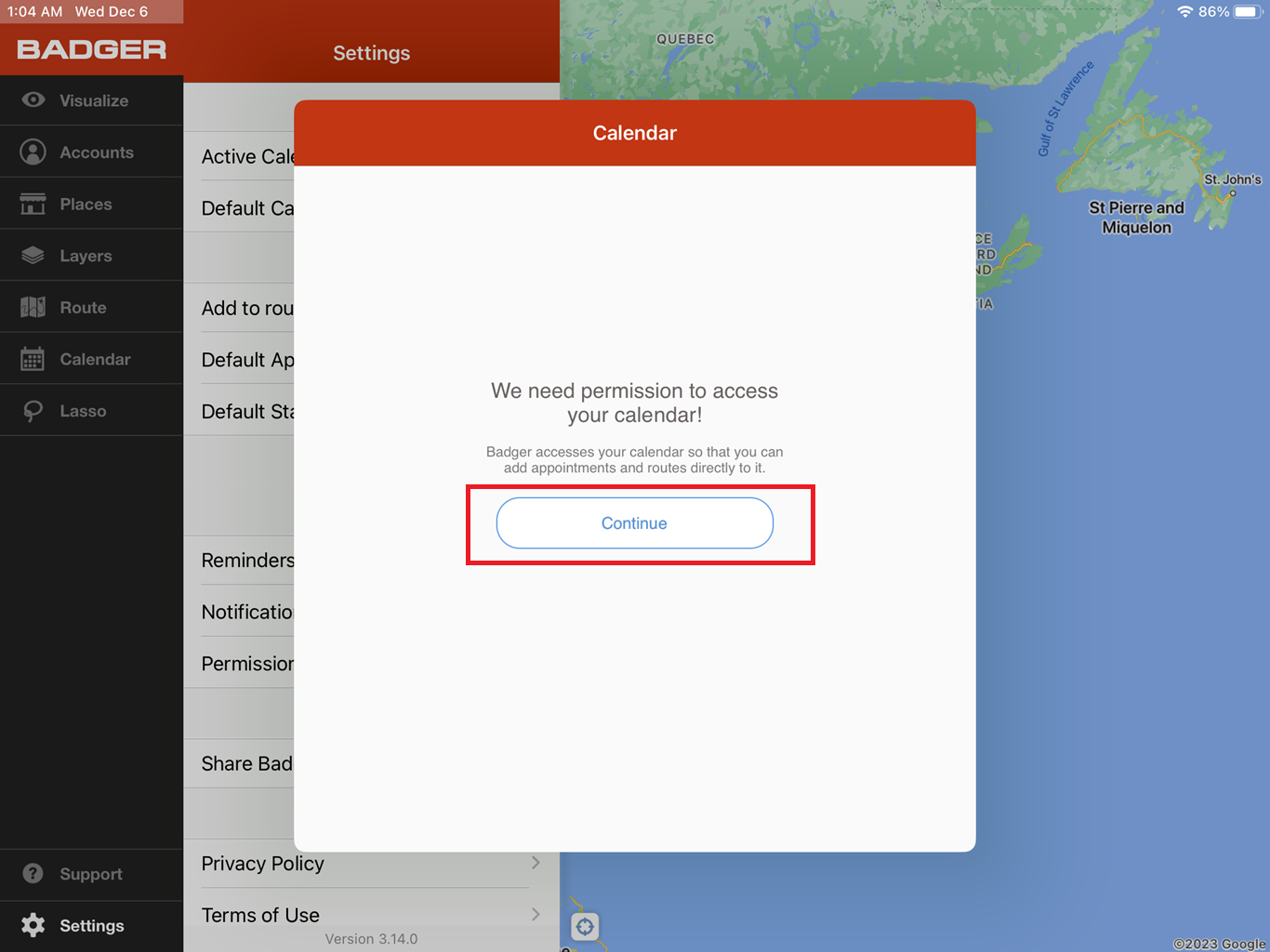Tap the current location button on the map

coord(586,926)
